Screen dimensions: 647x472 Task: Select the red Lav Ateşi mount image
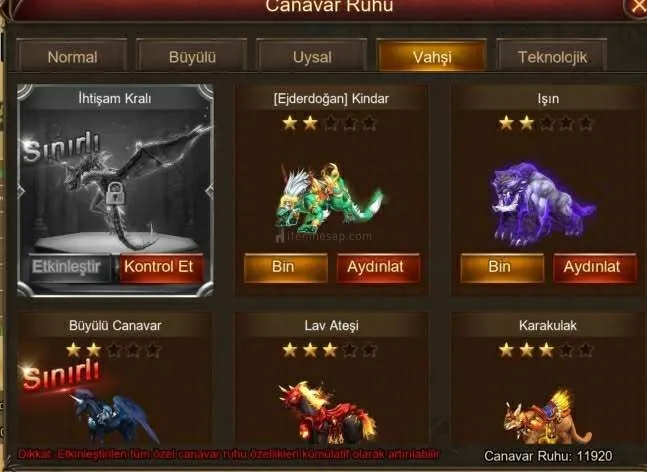pyautogui.click(x=328, y=413)
